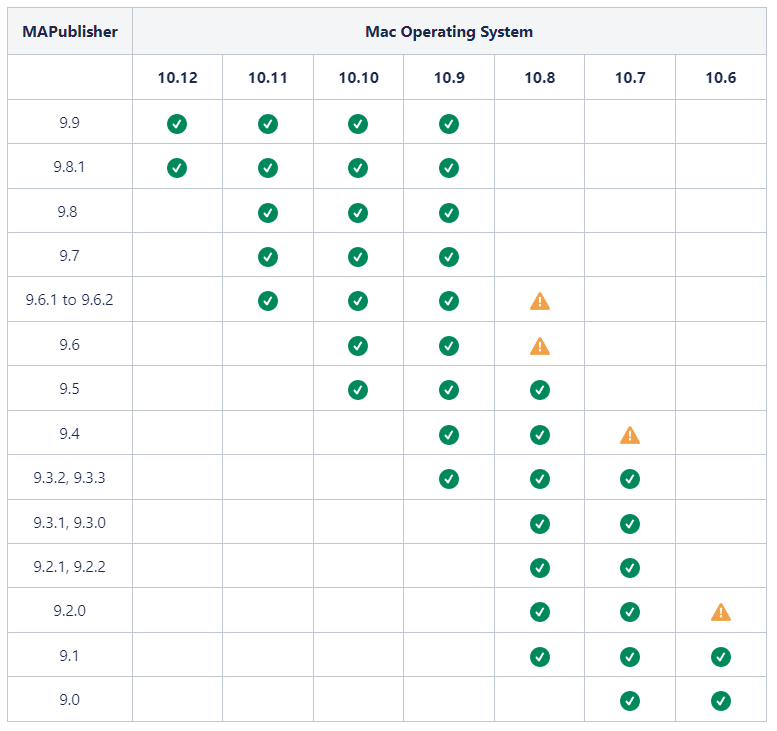Click the check mark for 9.6 on 10.10
Viewport: 777px width, 731px height.
click(358, 346)
